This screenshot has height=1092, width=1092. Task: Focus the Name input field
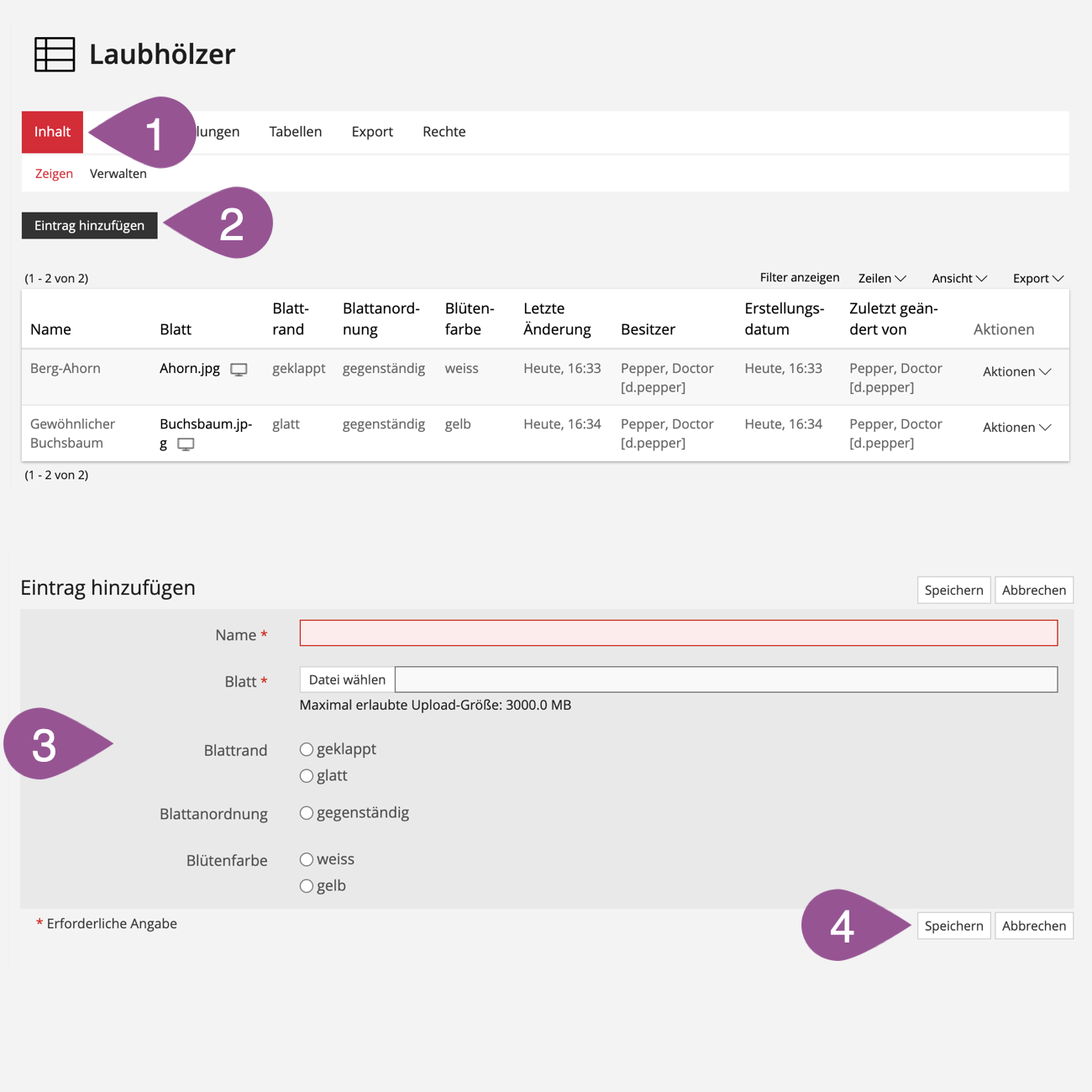pos(678,633)
